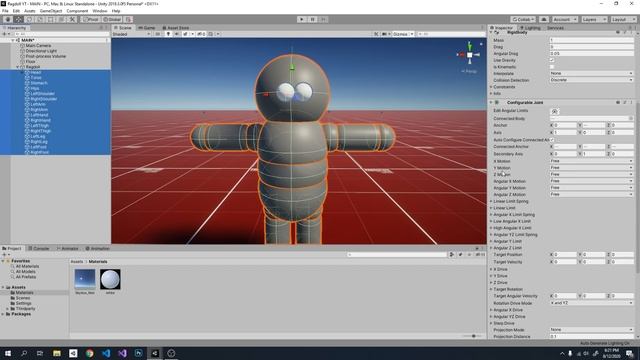Open Visual Studio from the taskbar
The height and width of the screenshot is (360, 640).
point(122,353)
